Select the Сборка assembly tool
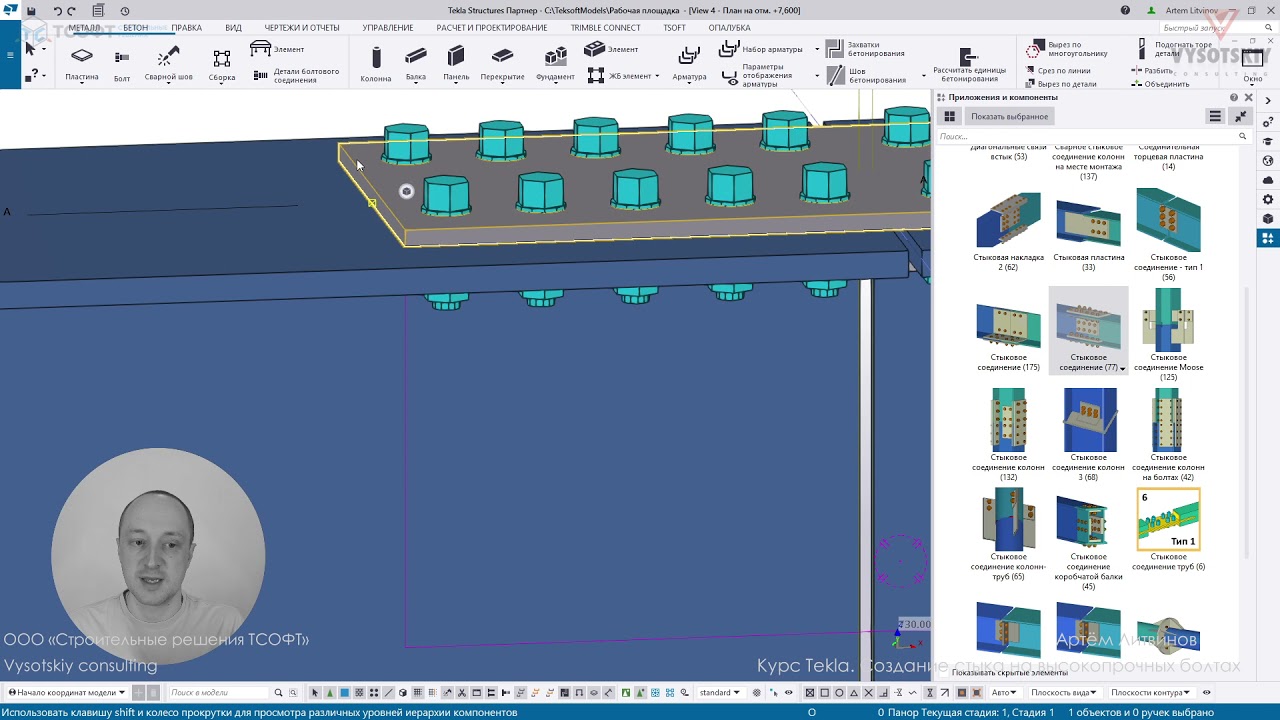Screen dimensions: 1280x720 pyautogui.click(x=222, y=66)
